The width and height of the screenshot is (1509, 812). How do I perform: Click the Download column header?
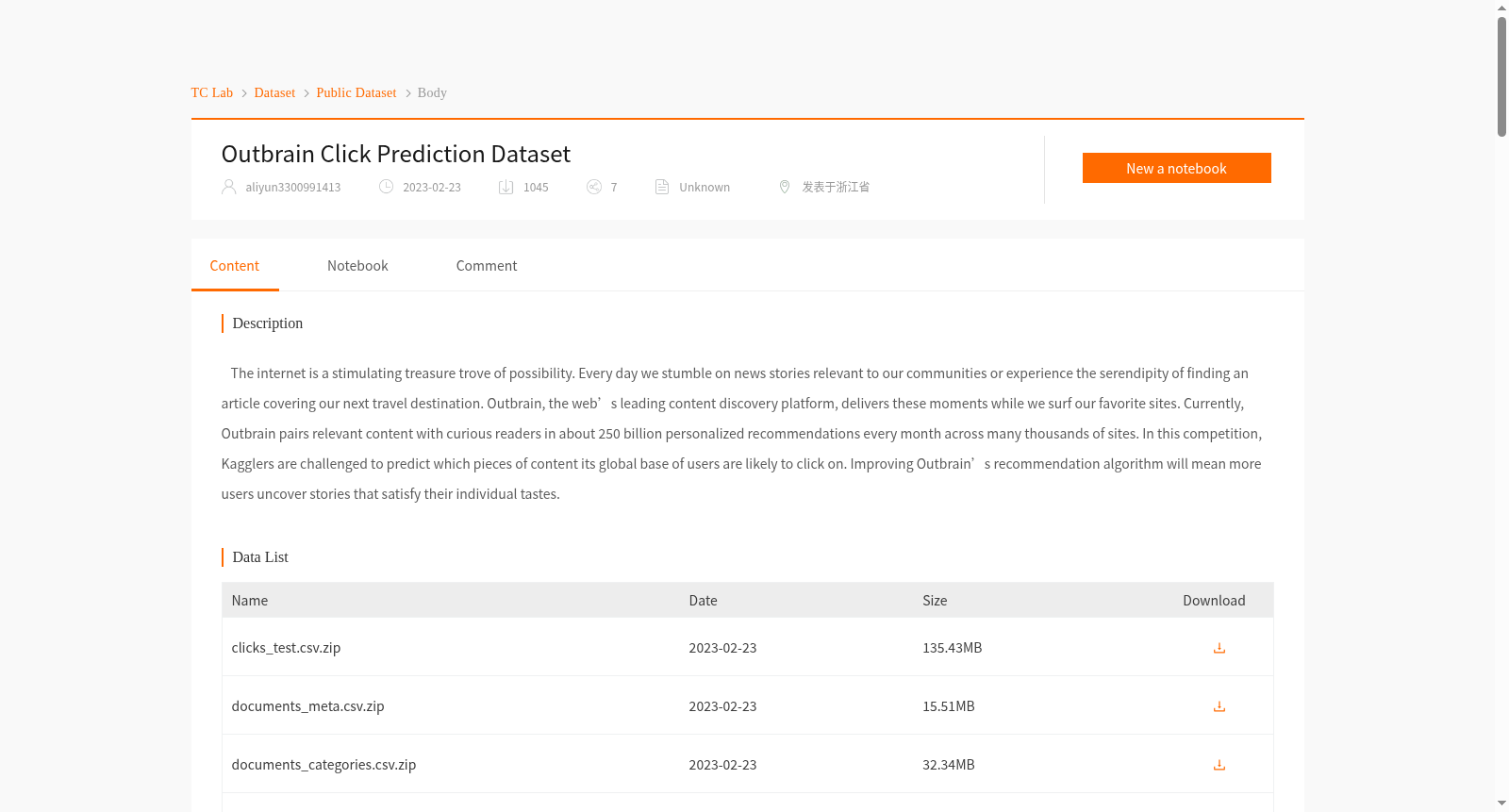coord(1214,601)
